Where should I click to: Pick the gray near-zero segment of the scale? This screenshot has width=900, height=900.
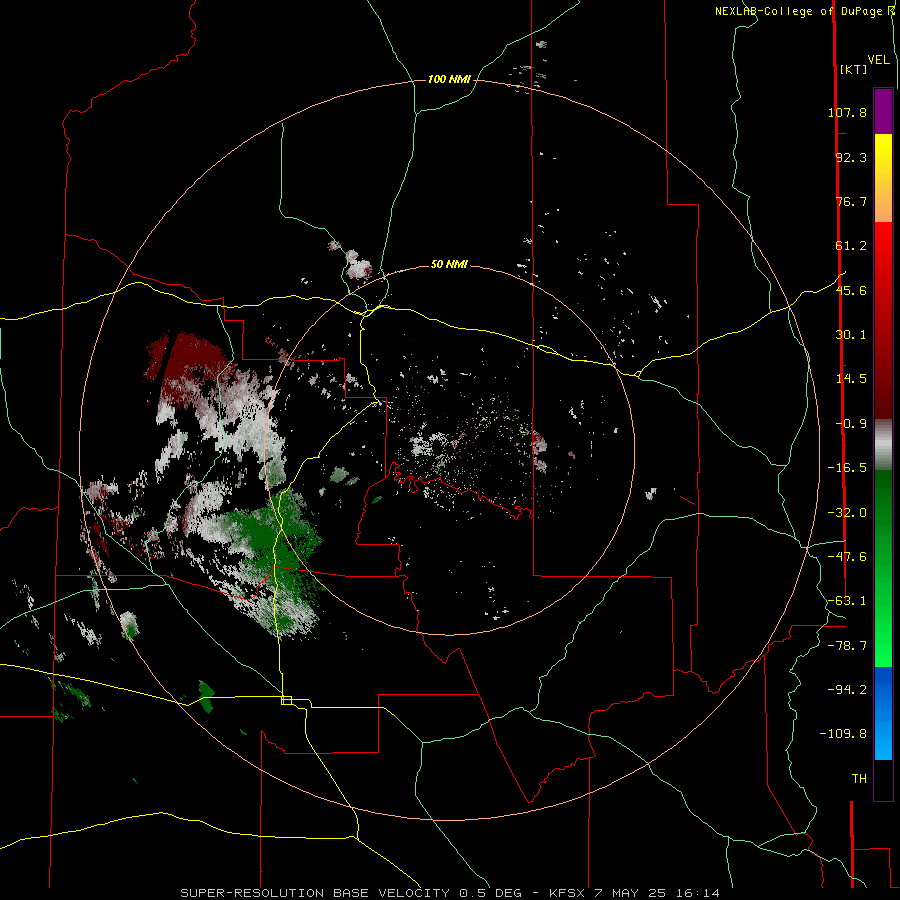pyautogui.click(x=883, y=445)
